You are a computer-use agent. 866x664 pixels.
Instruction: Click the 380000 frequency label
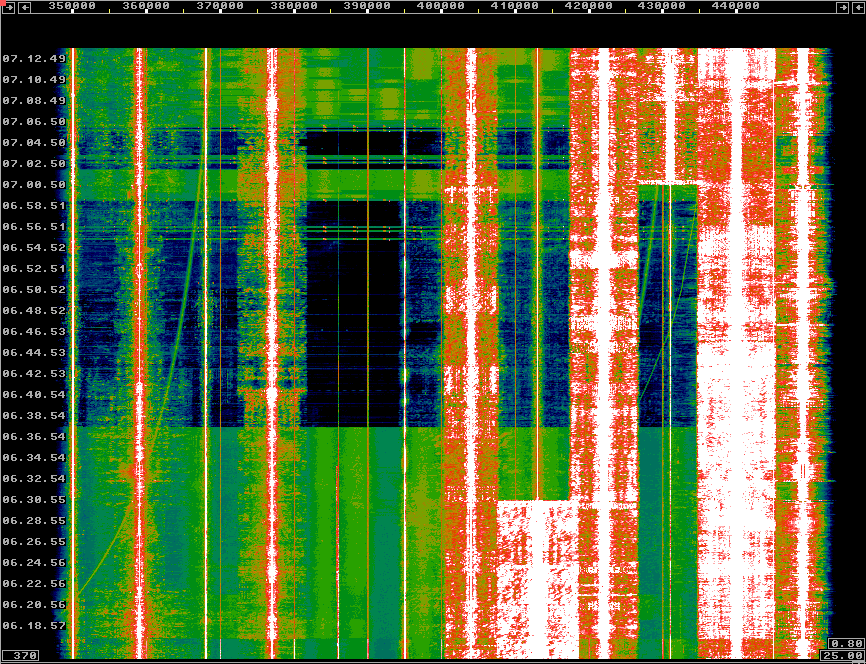click(294, 6)
